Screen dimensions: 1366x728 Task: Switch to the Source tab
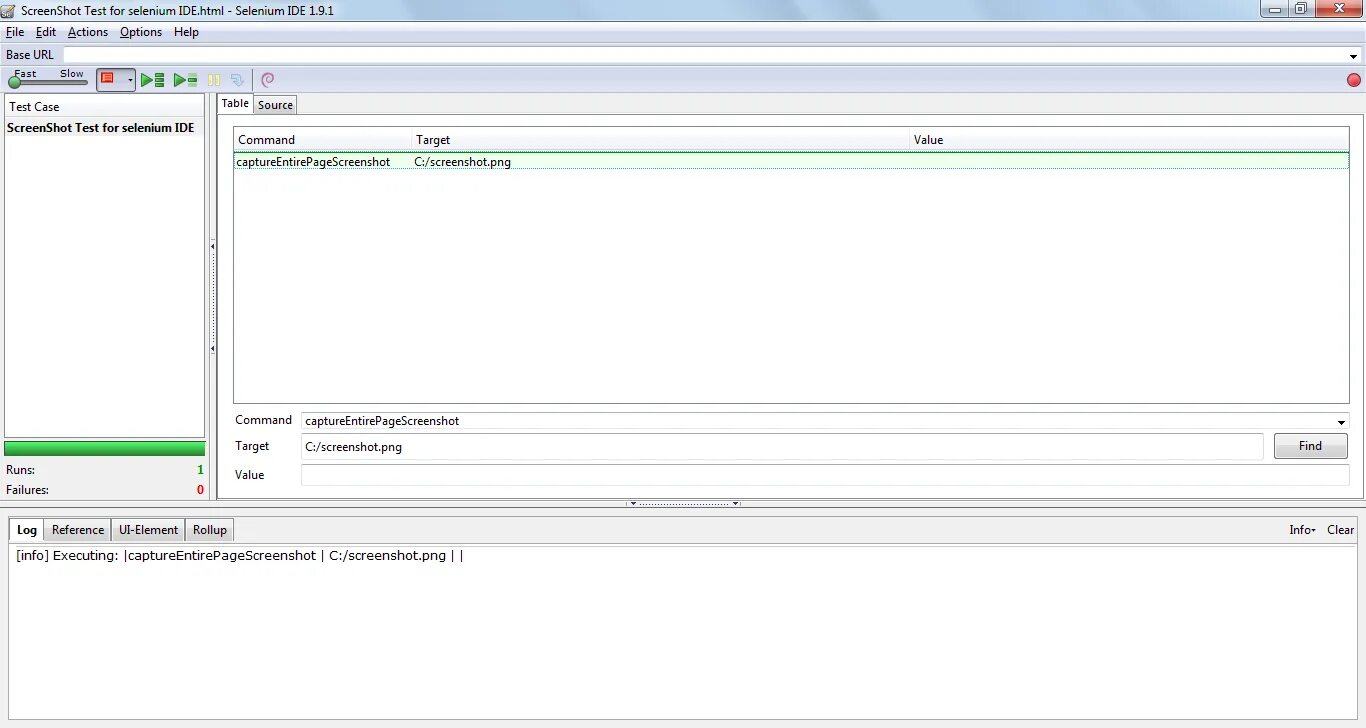tap(275, 105)
